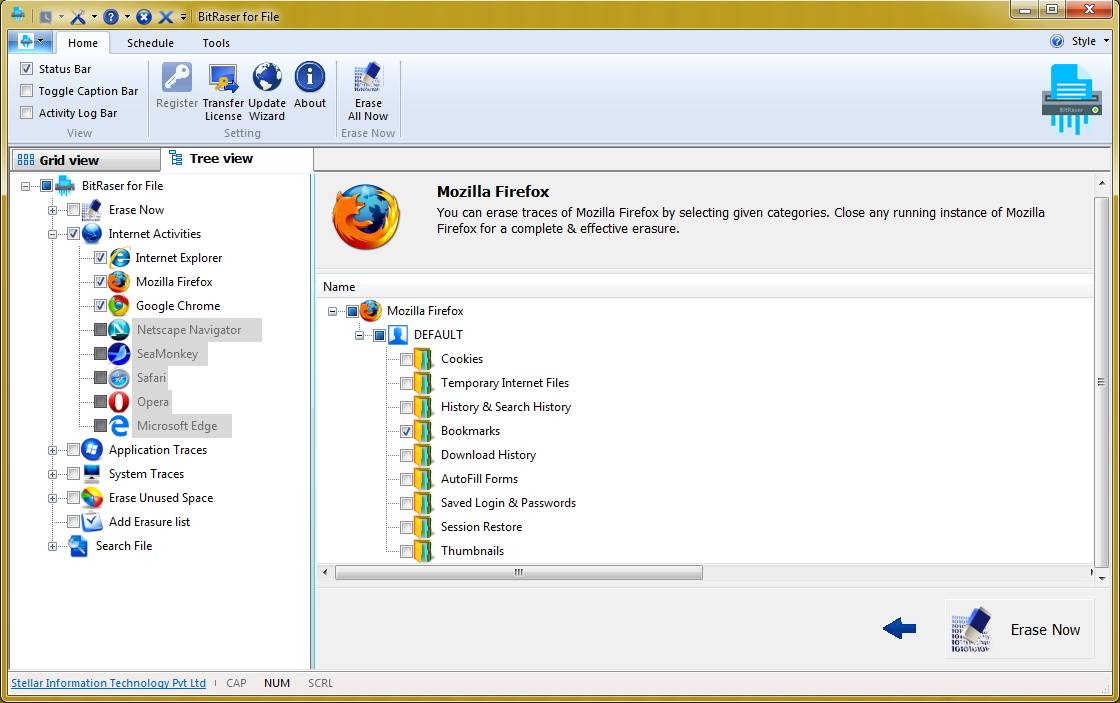Expand the Search File node
Screen dimensions: 1120x703
tap(52, 547)
